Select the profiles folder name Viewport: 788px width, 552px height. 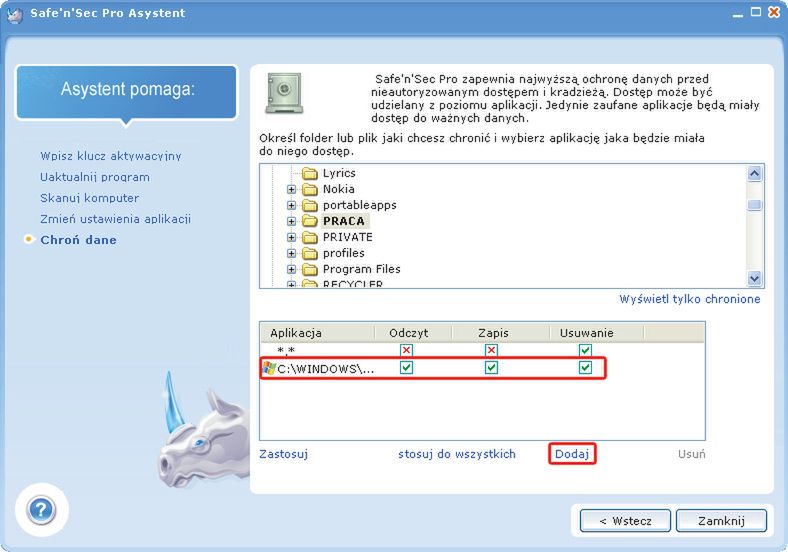[344, 253]
